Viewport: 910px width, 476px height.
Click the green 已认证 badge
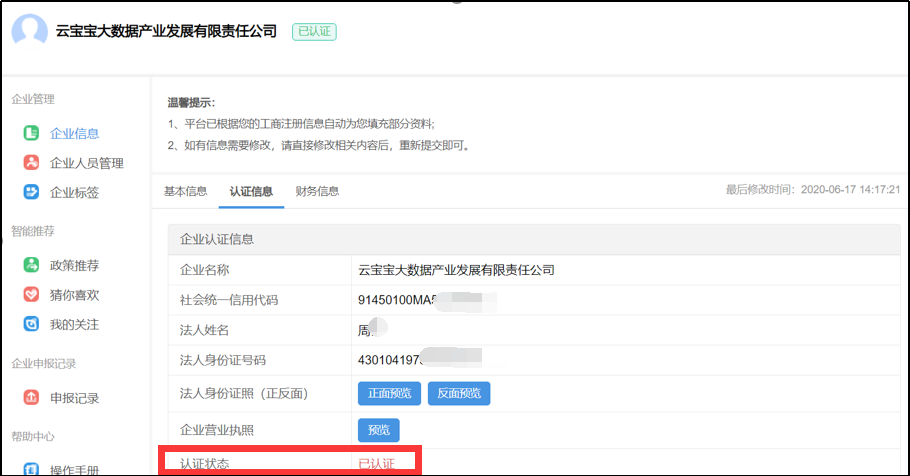pyautogui.click(x=314, y=32)
